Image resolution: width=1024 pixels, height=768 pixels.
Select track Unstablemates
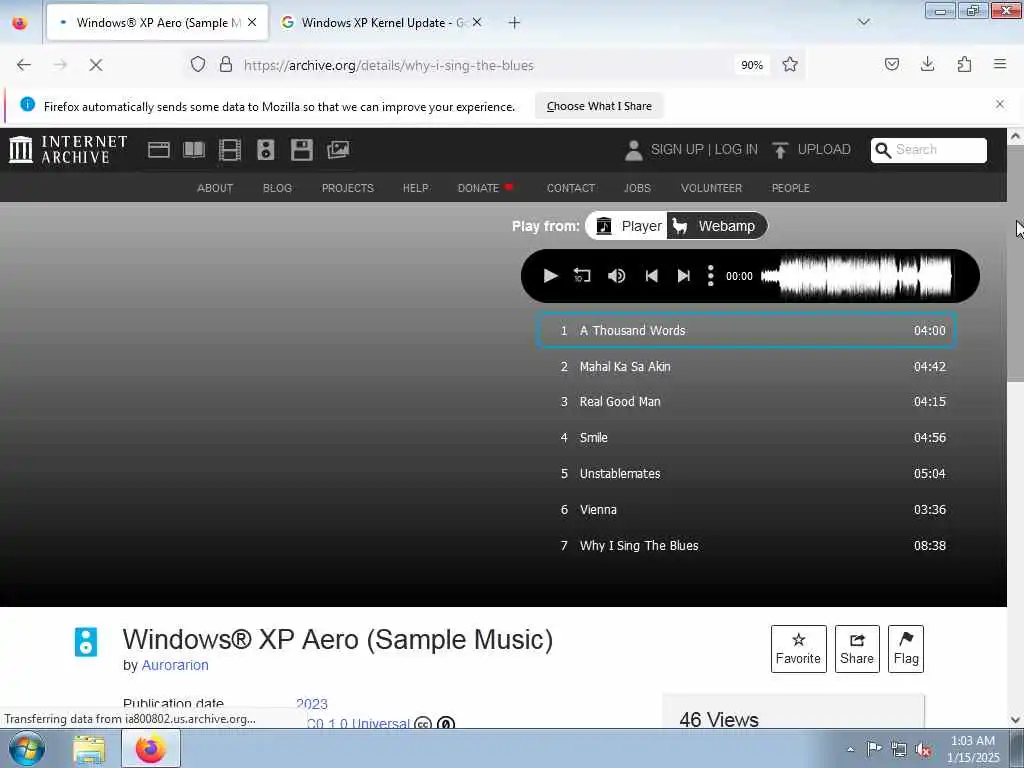point(746,473)
